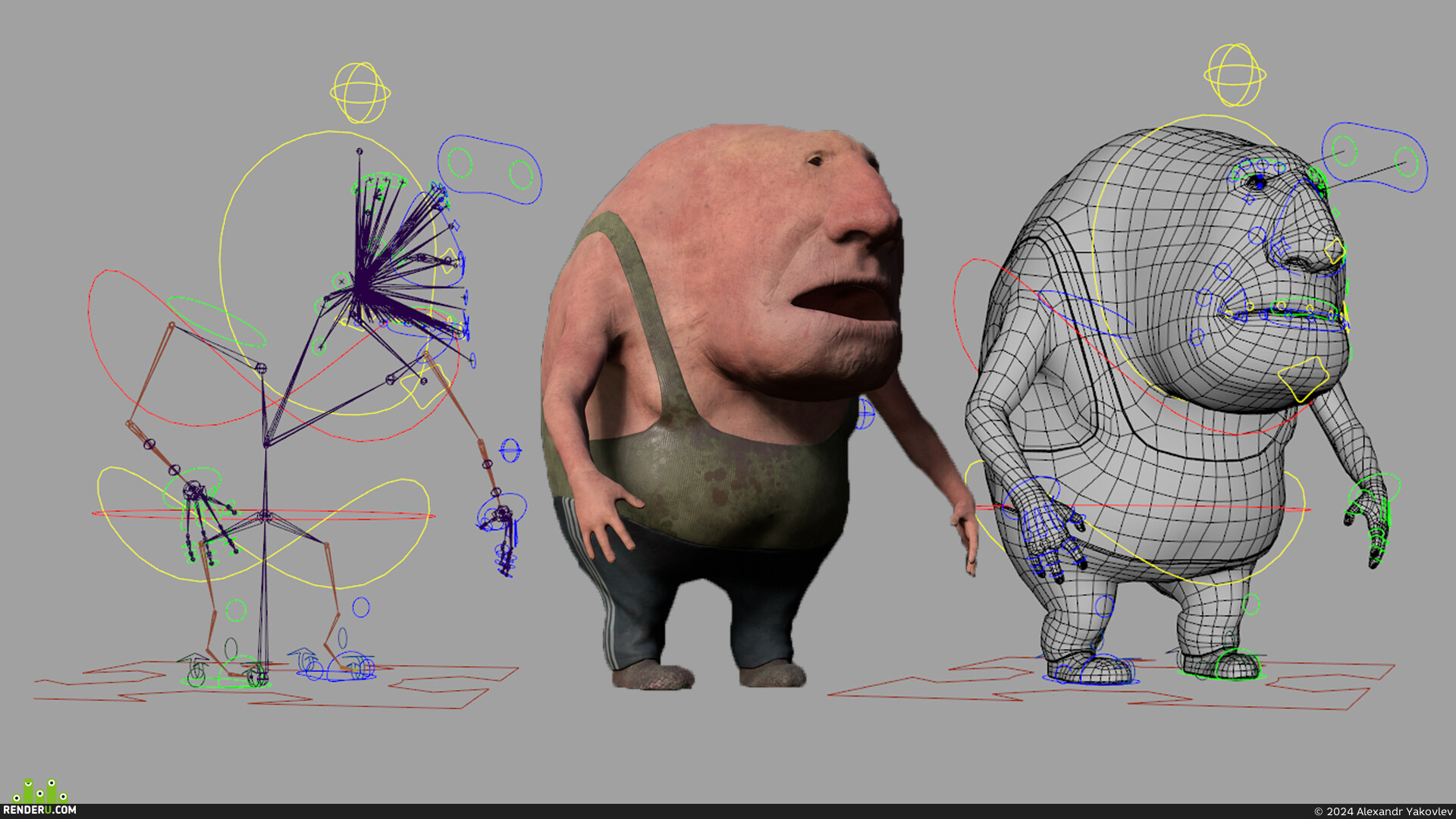Click the blue sphere control behind the rendered character's arm
1456x819 pixels.
(866, 414)
